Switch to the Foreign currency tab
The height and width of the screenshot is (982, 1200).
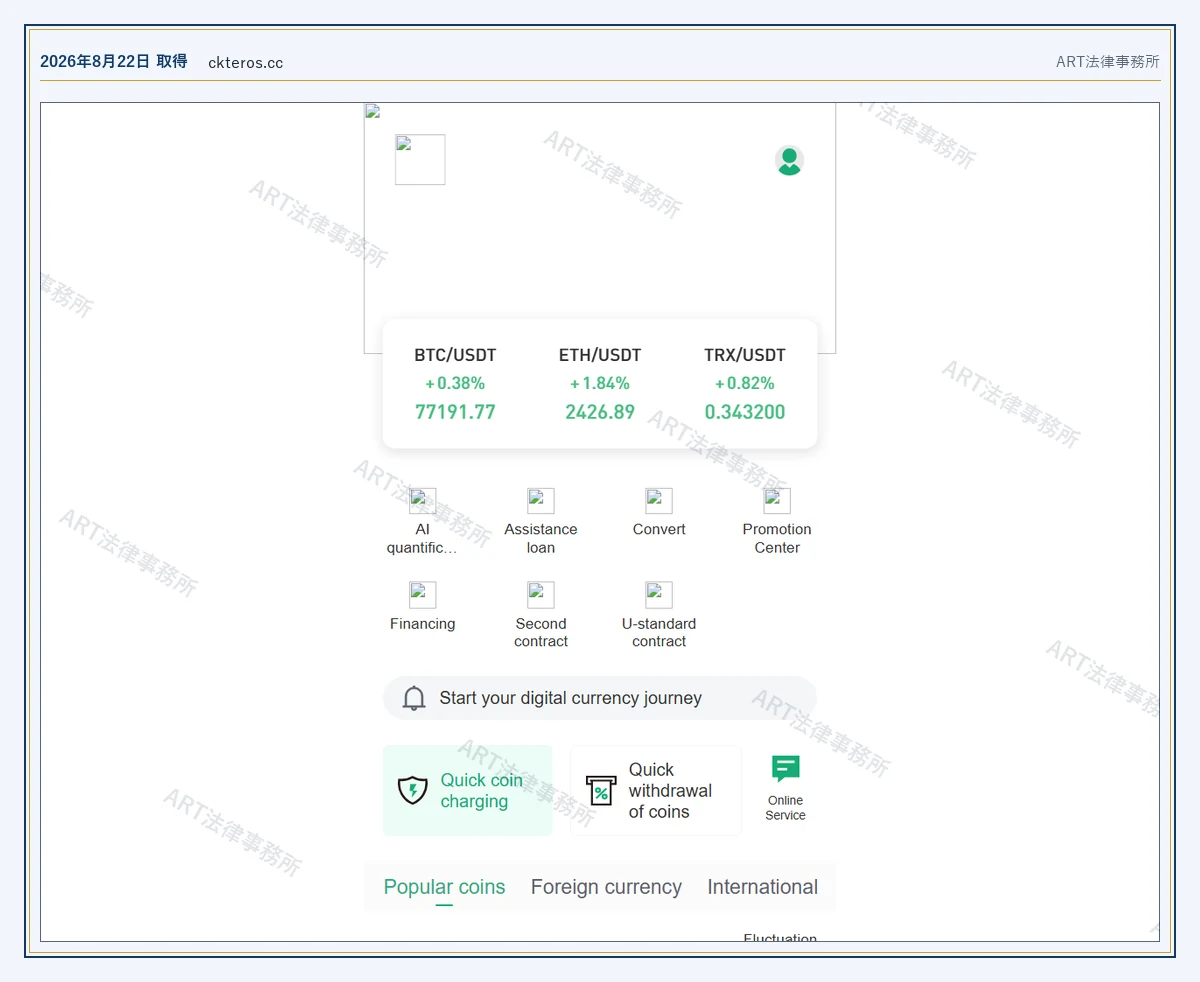point(606,887)
